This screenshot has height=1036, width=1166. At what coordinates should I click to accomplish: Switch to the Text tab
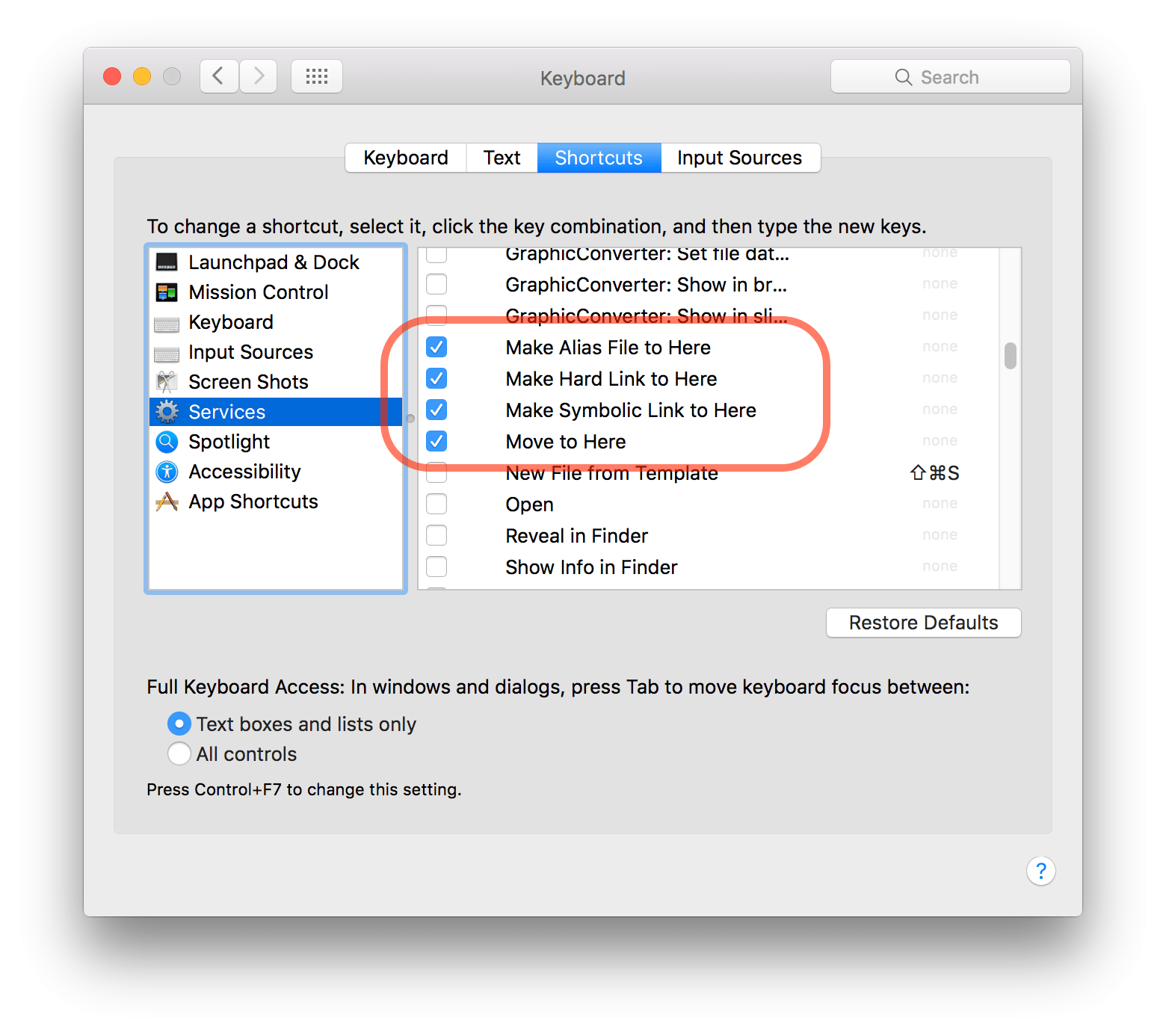(x=502, y=157)
